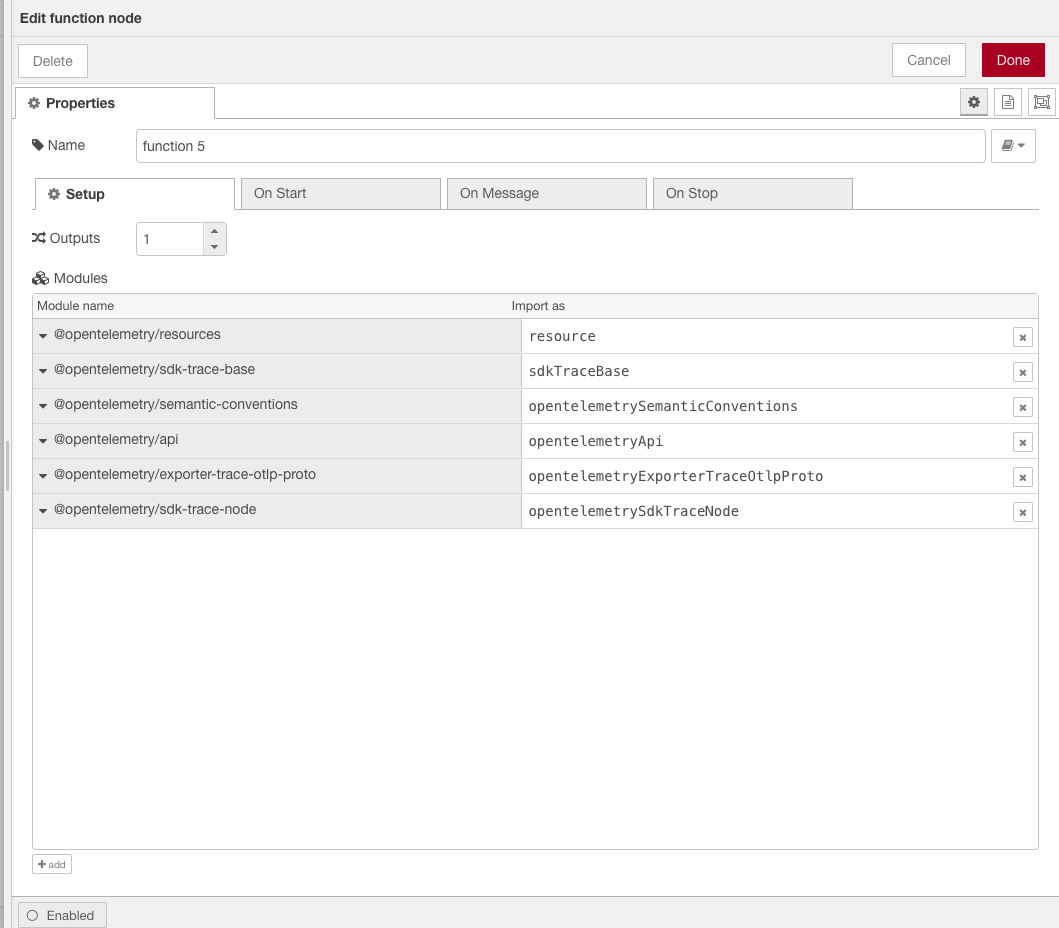This screenshot has height=928, width=1059.
Task: Remove the @opentelemetry/semantic-conventions module
Action: tap(1022, 406)
